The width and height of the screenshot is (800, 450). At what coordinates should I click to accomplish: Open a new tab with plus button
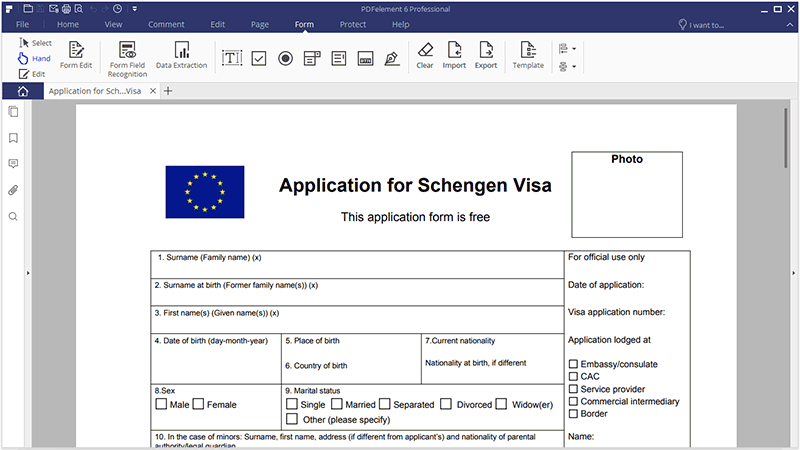pos(168,91)
